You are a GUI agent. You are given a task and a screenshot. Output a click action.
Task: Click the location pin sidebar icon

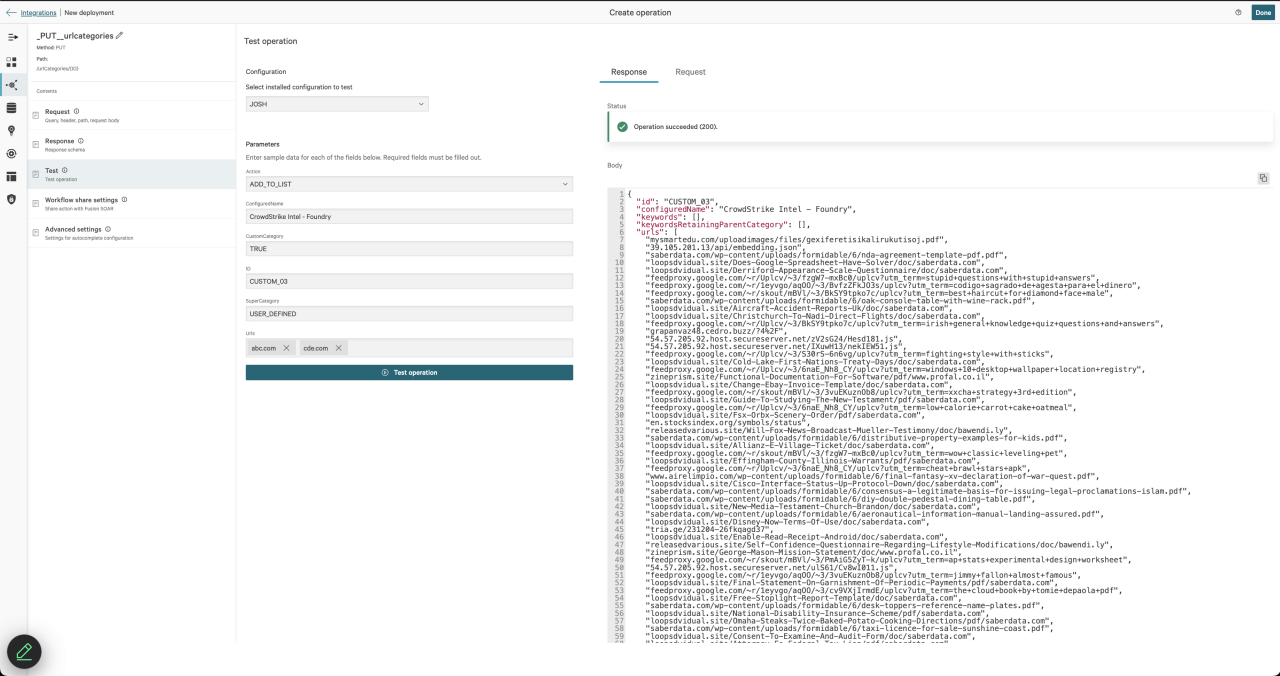12,131
